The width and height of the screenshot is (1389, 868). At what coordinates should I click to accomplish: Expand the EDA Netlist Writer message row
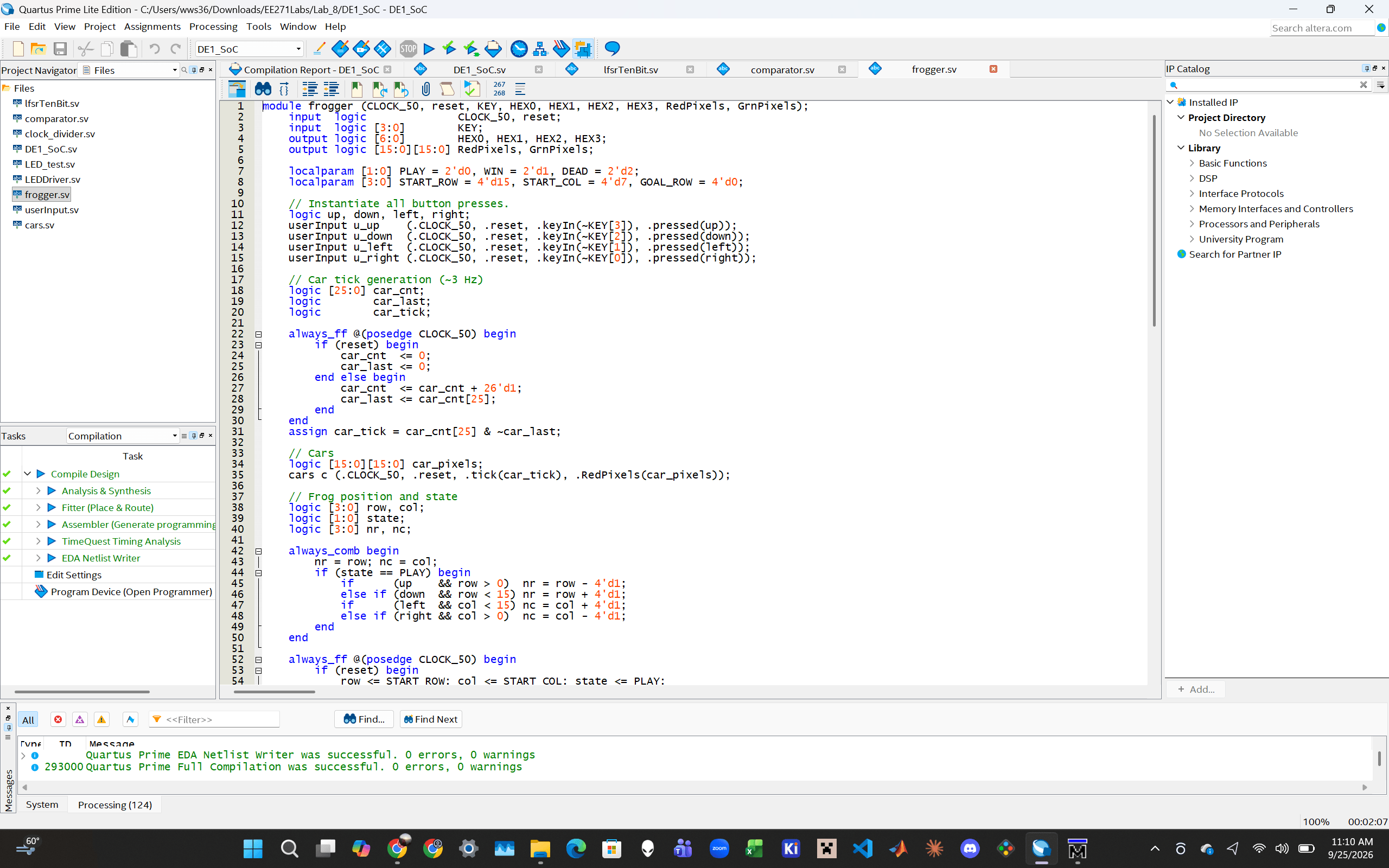[23, 755]
